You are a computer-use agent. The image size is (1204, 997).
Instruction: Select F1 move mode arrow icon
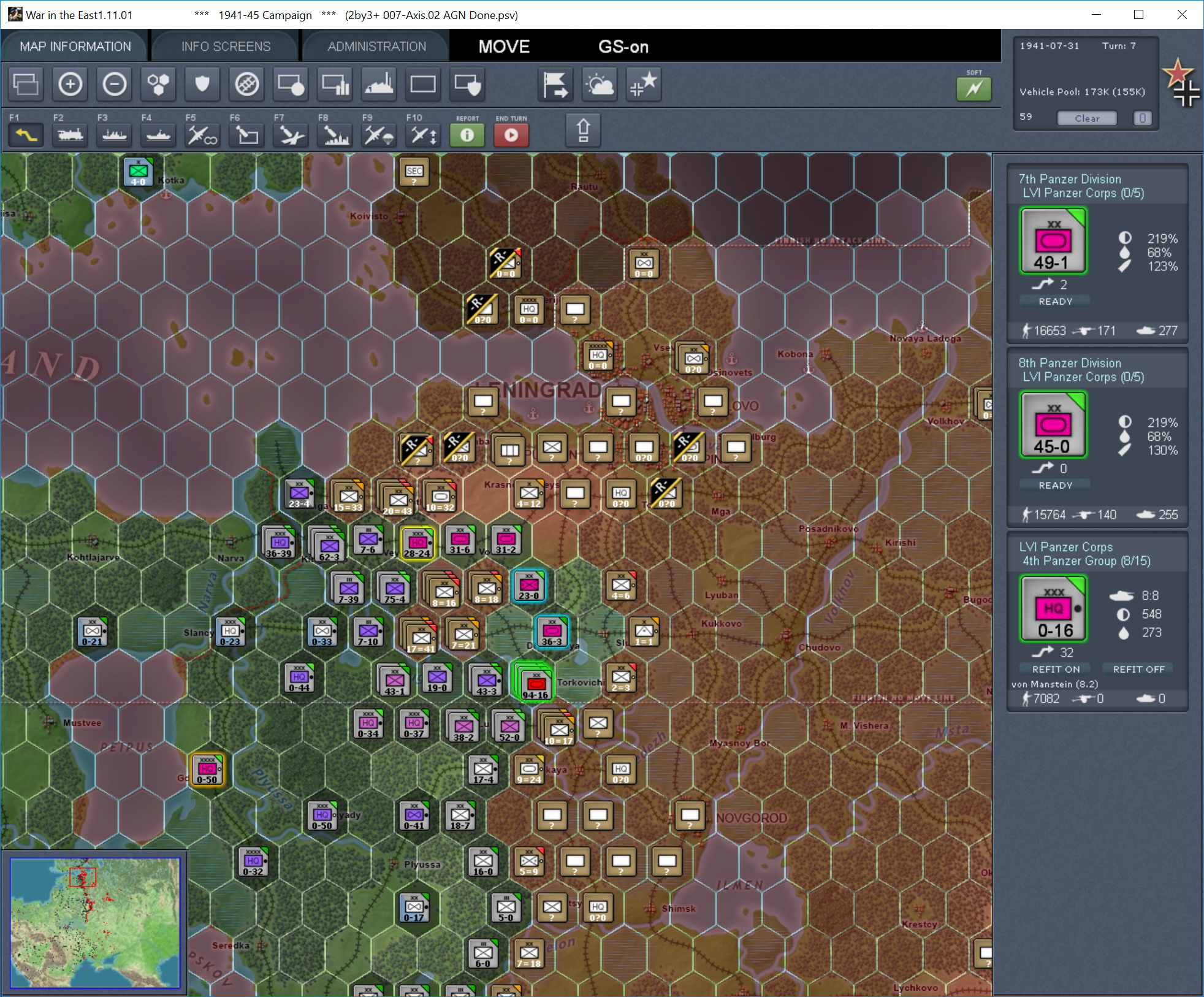click(26, 135)
